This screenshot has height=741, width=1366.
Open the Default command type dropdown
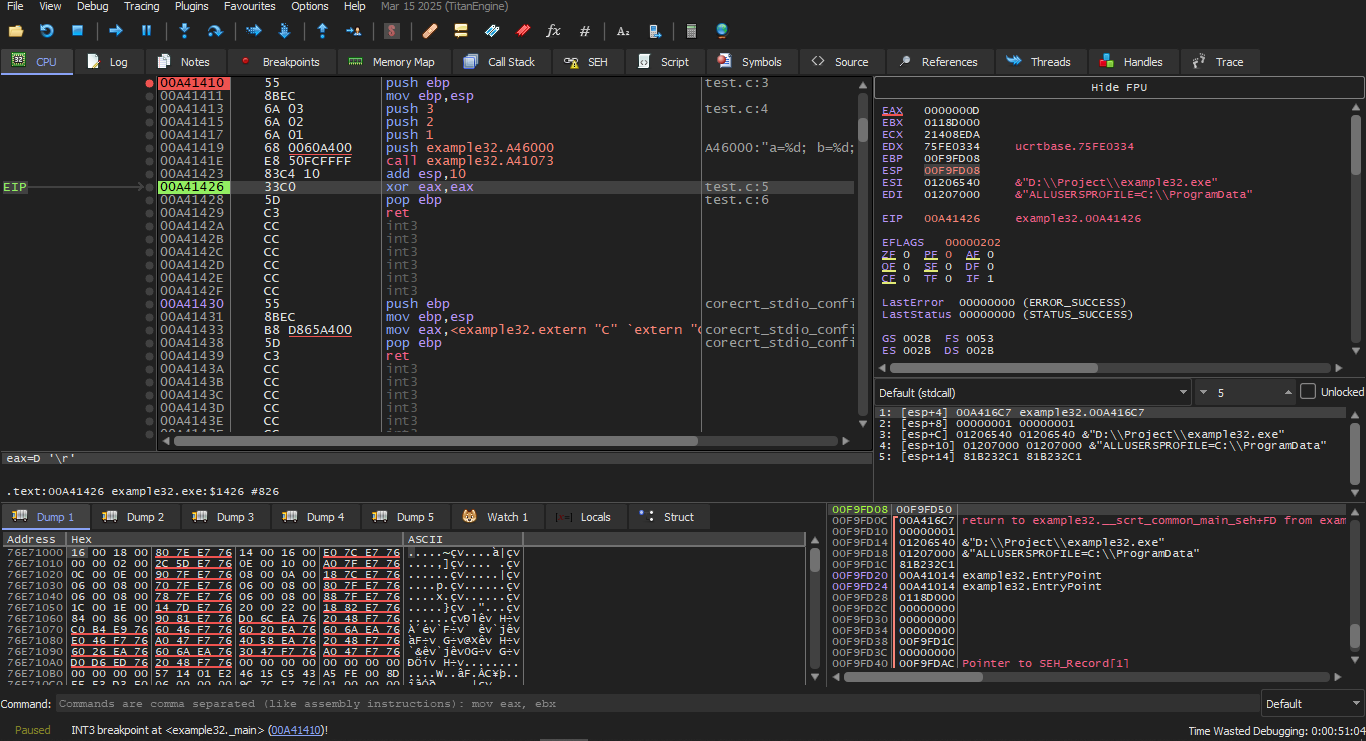point(1311,704)
